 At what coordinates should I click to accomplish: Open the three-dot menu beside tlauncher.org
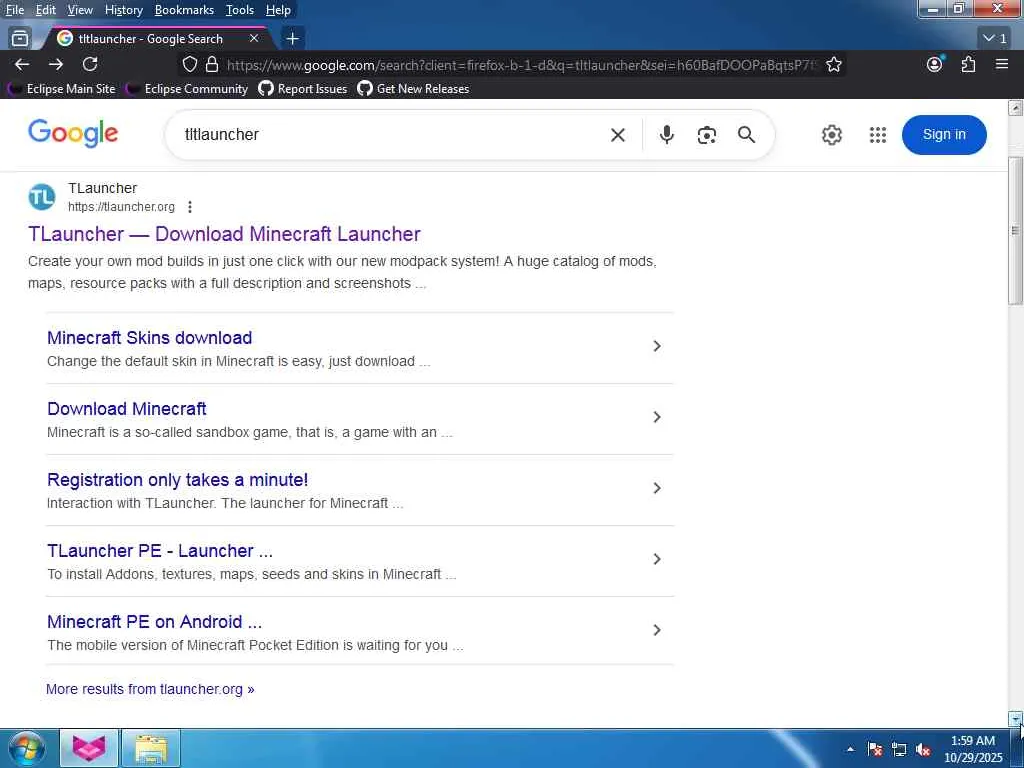(x=189, y=207)
